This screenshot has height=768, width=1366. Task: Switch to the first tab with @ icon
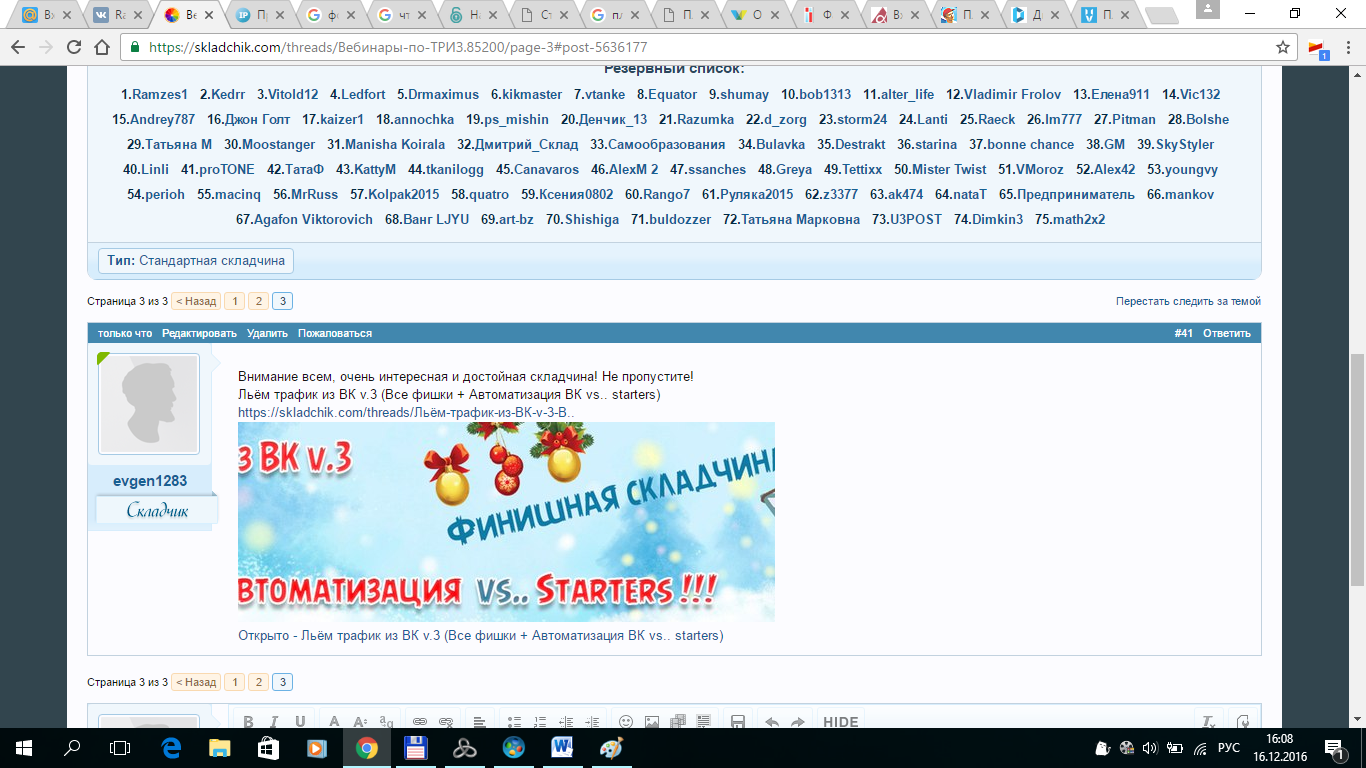[x=43, y=15]
